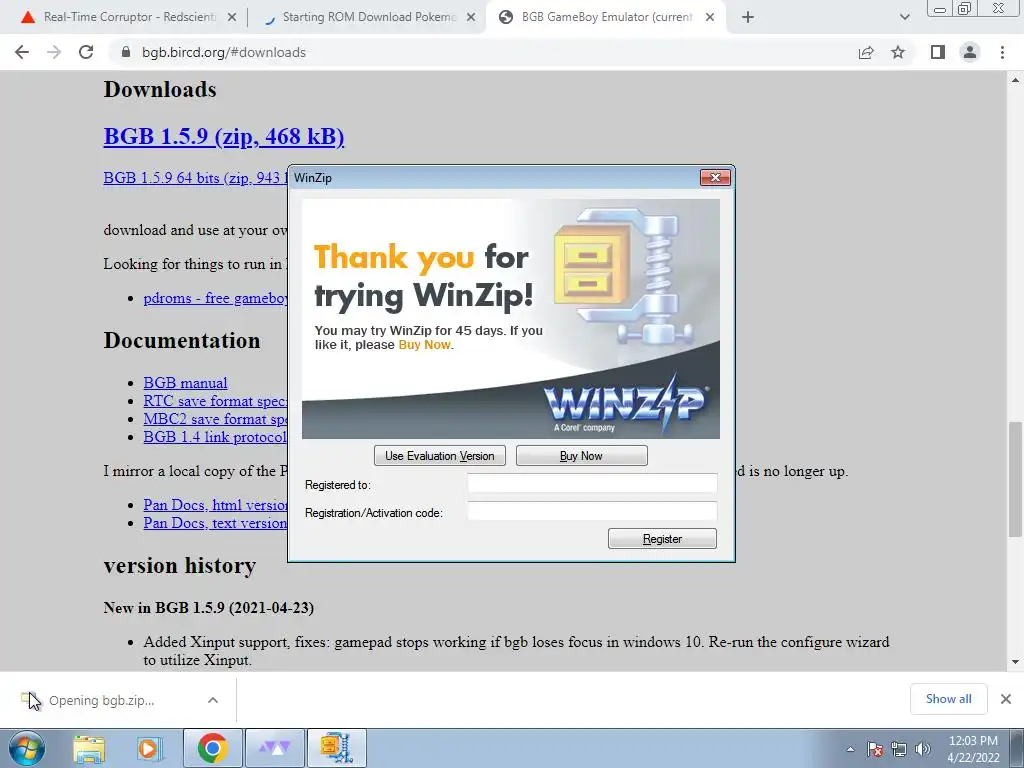Close the BGB GameBoy Emulator tab
Viewport: 1024px width, 768px height.
[710, 18]
